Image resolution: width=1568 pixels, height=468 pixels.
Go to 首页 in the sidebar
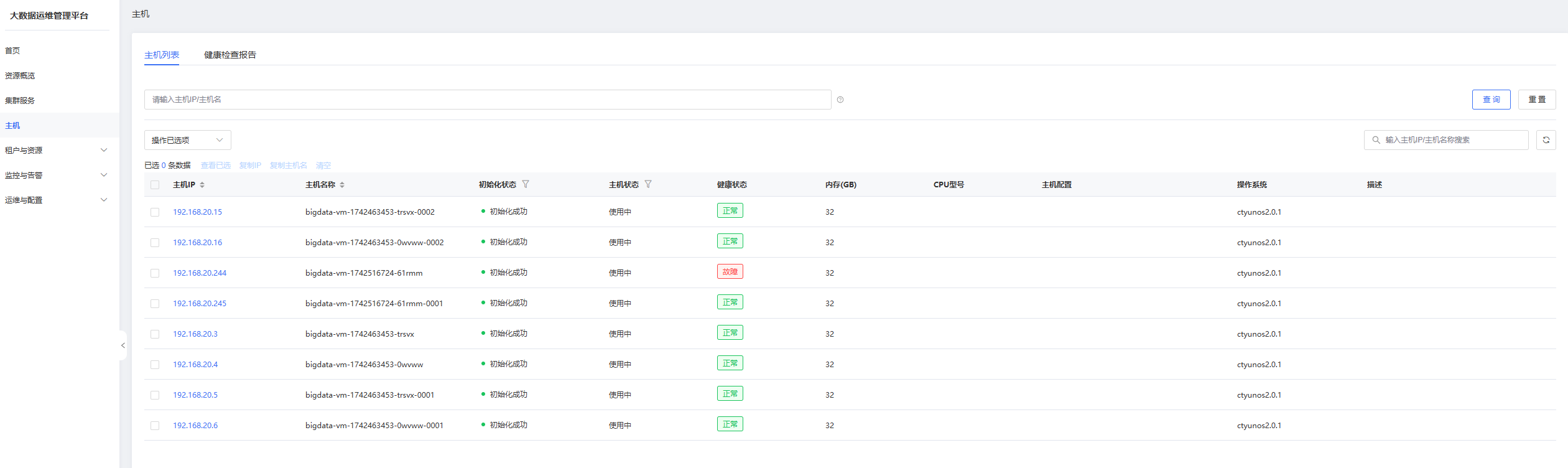click(12, 50)
